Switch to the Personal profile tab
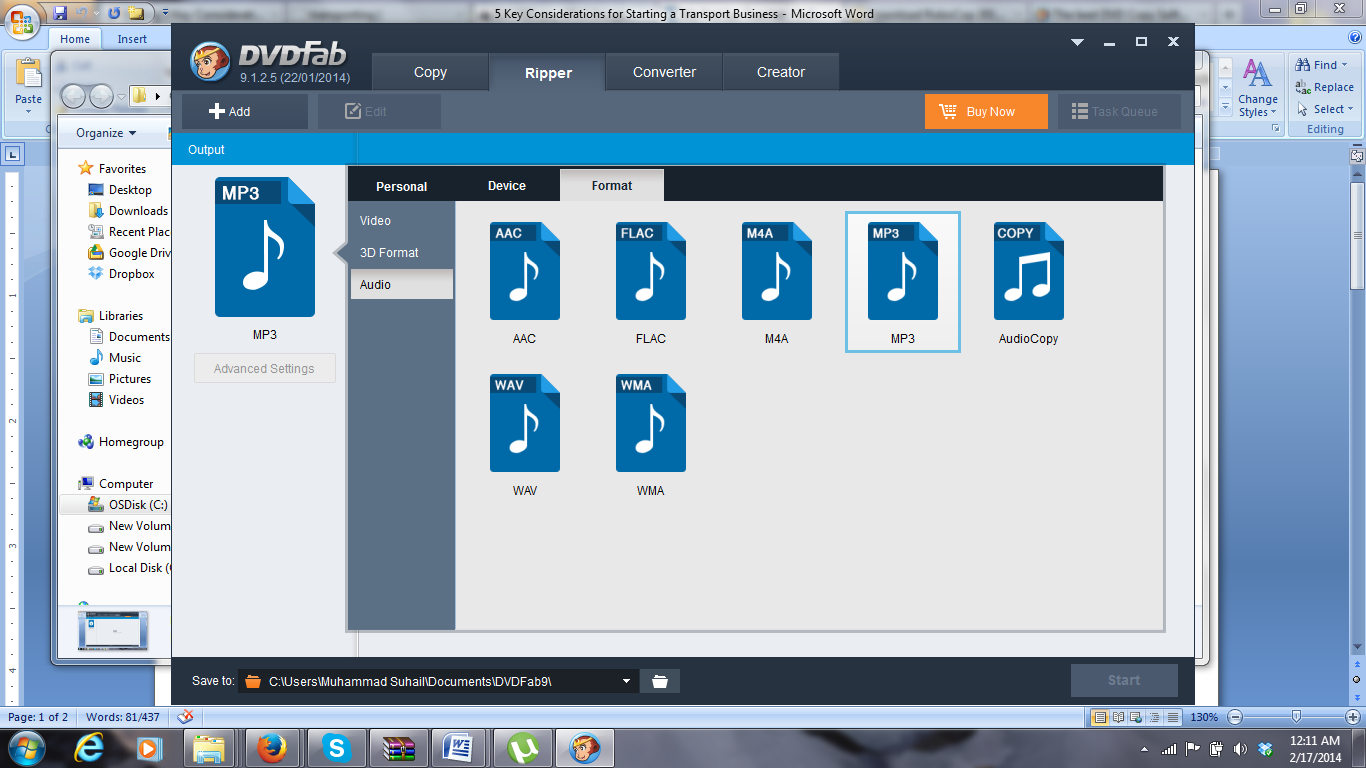The height and width of the screenshot is (768, 1366). tap(401, 186)
